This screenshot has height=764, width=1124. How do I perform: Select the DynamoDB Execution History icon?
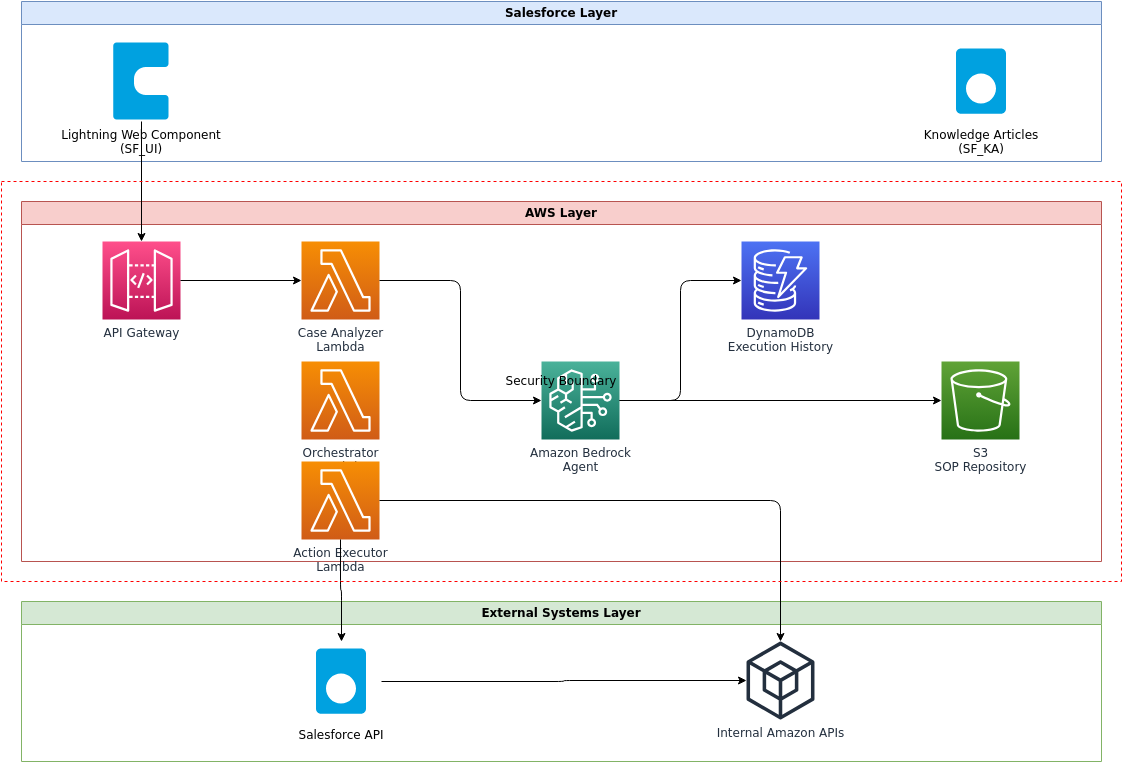(x=780, y=281)
